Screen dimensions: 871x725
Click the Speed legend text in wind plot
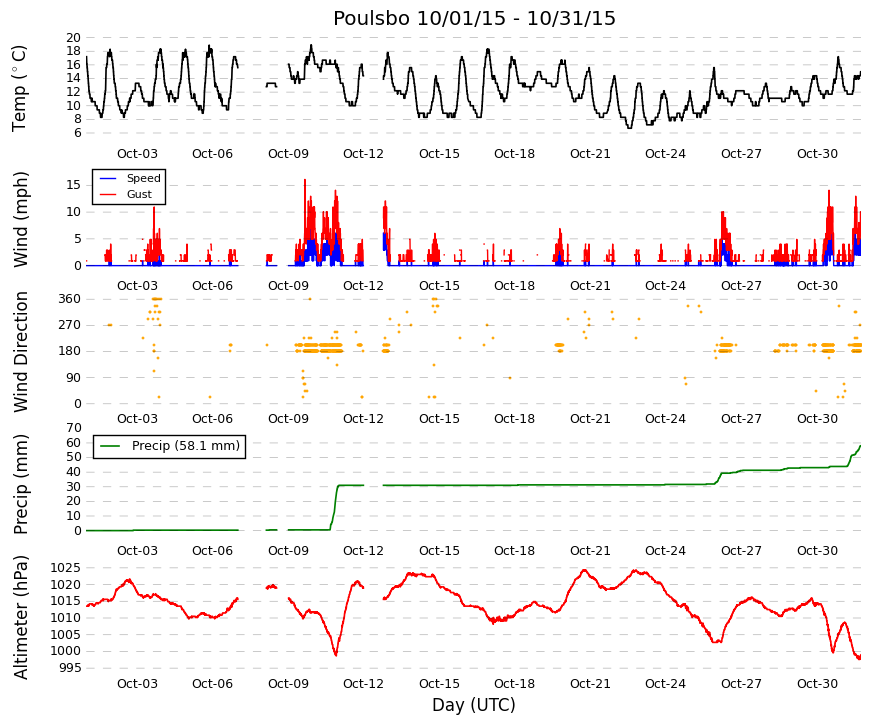coord(143,178)
